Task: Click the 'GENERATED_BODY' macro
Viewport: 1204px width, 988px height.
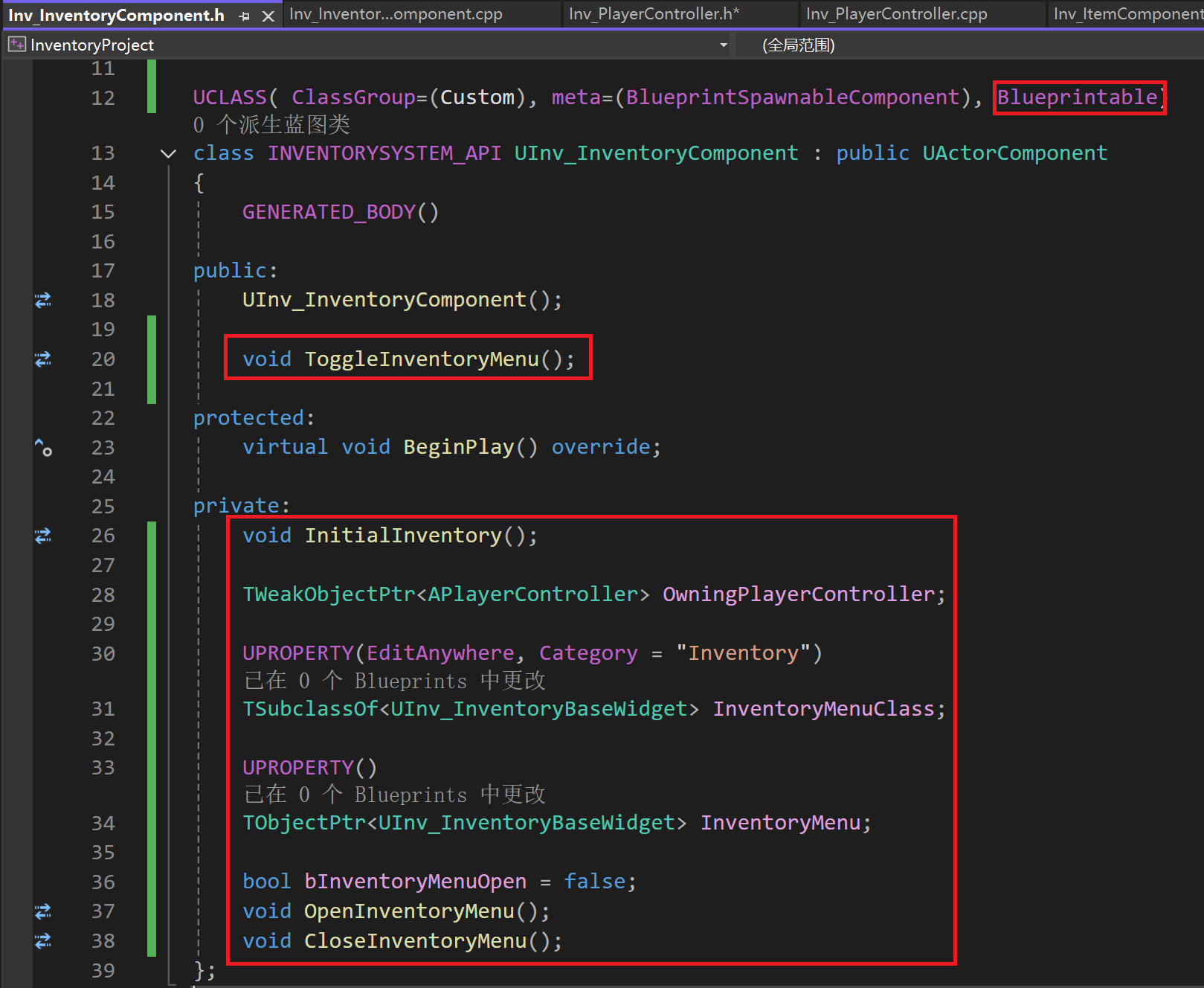Action: point(329,212)
